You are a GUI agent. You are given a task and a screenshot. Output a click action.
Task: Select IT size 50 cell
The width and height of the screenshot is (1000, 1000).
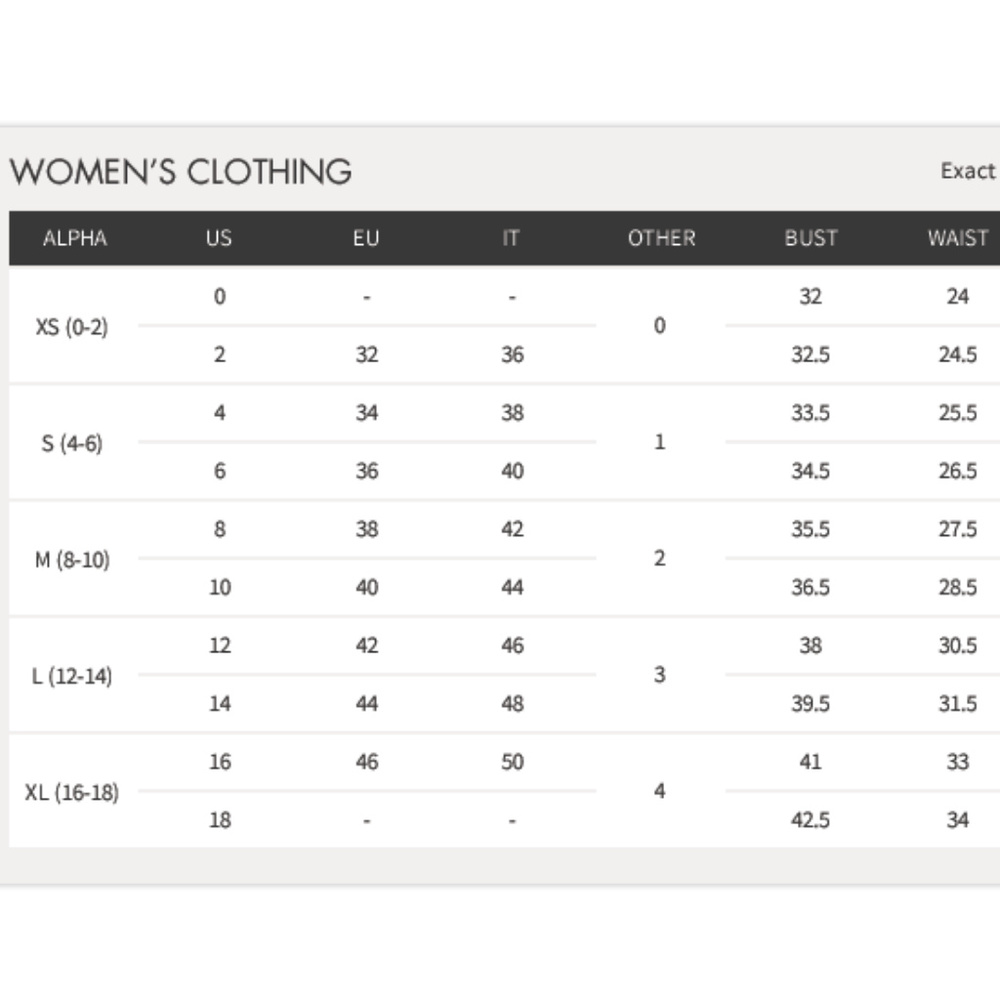pos(512,761)
